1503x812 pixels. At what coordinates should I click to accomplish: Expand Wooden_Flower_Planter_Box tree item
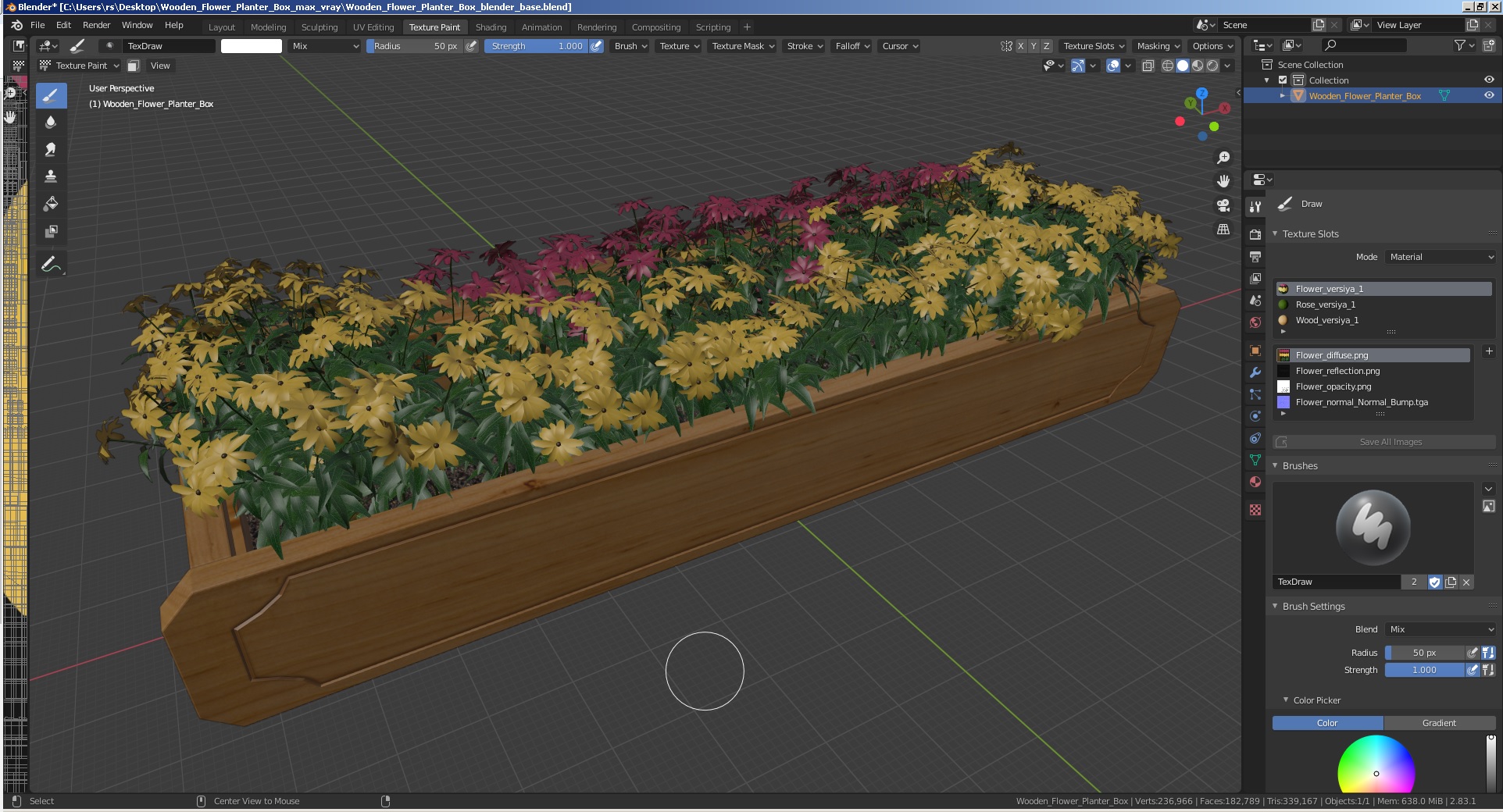pos(1282,96)
